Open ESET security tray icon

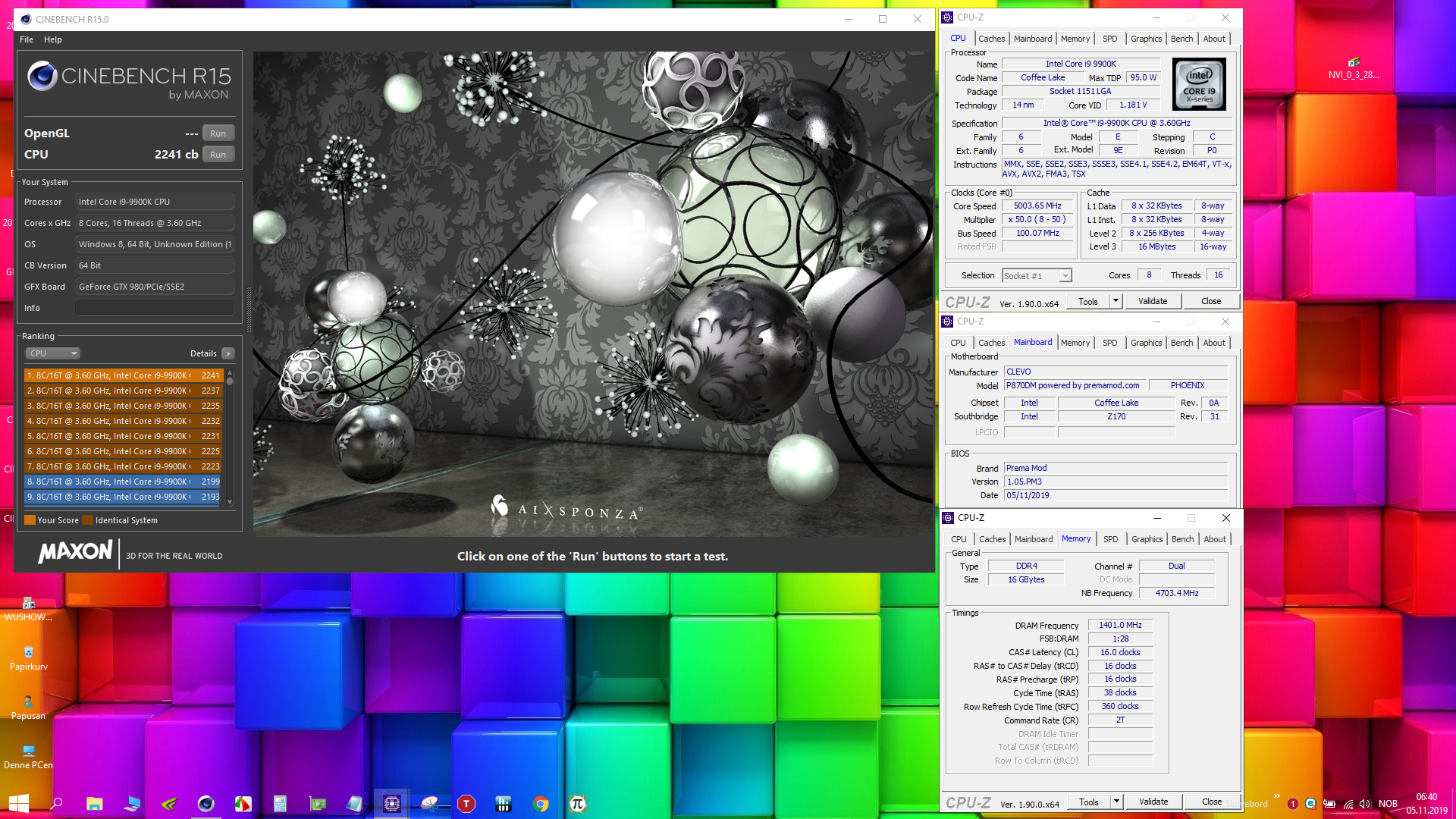[1311, 804]
